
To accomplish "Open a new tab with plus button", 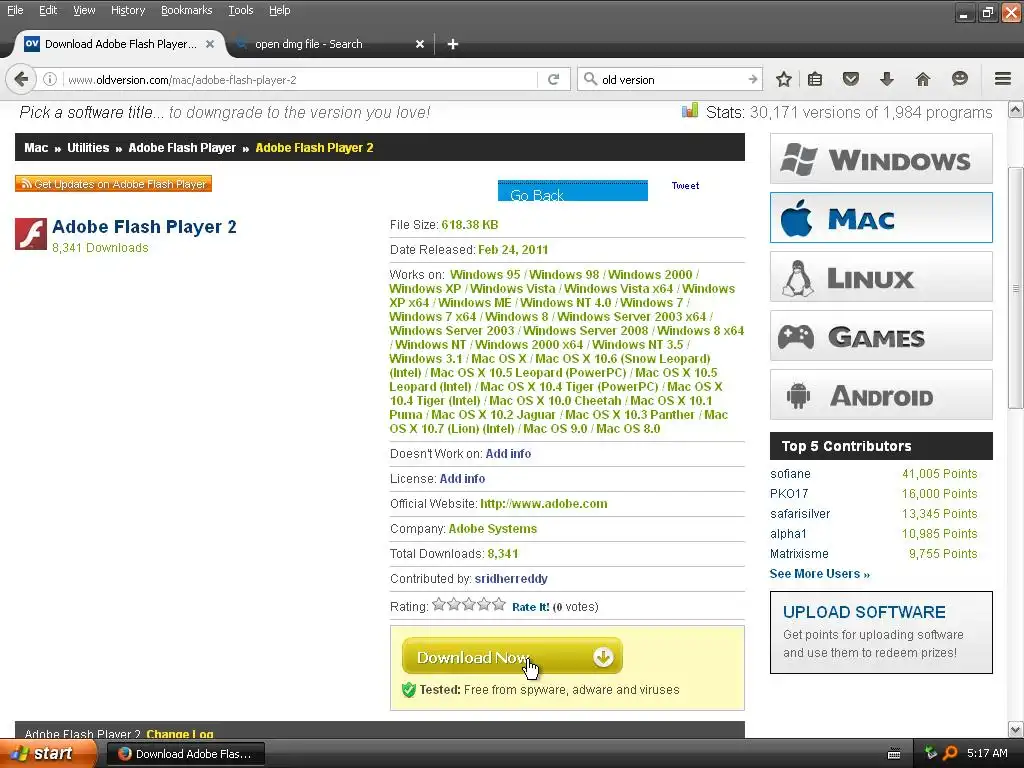I will (x=453, y=44).
